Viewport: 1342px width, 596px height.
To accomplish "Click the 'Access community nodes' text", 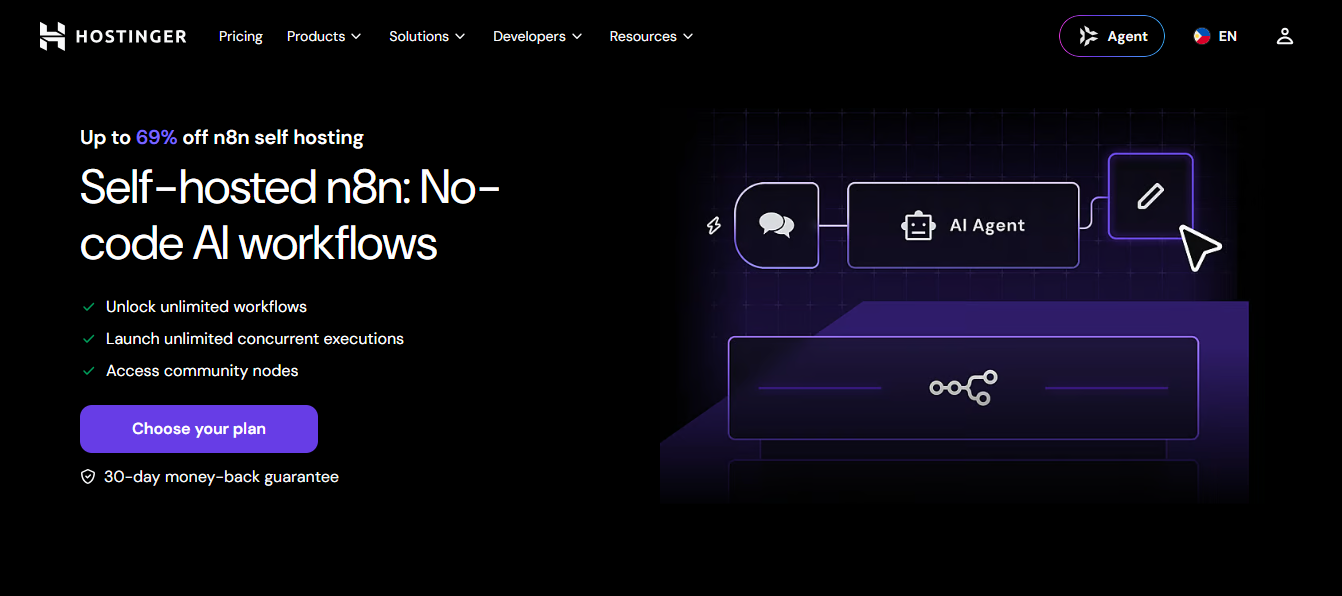I will pos(202,370).
